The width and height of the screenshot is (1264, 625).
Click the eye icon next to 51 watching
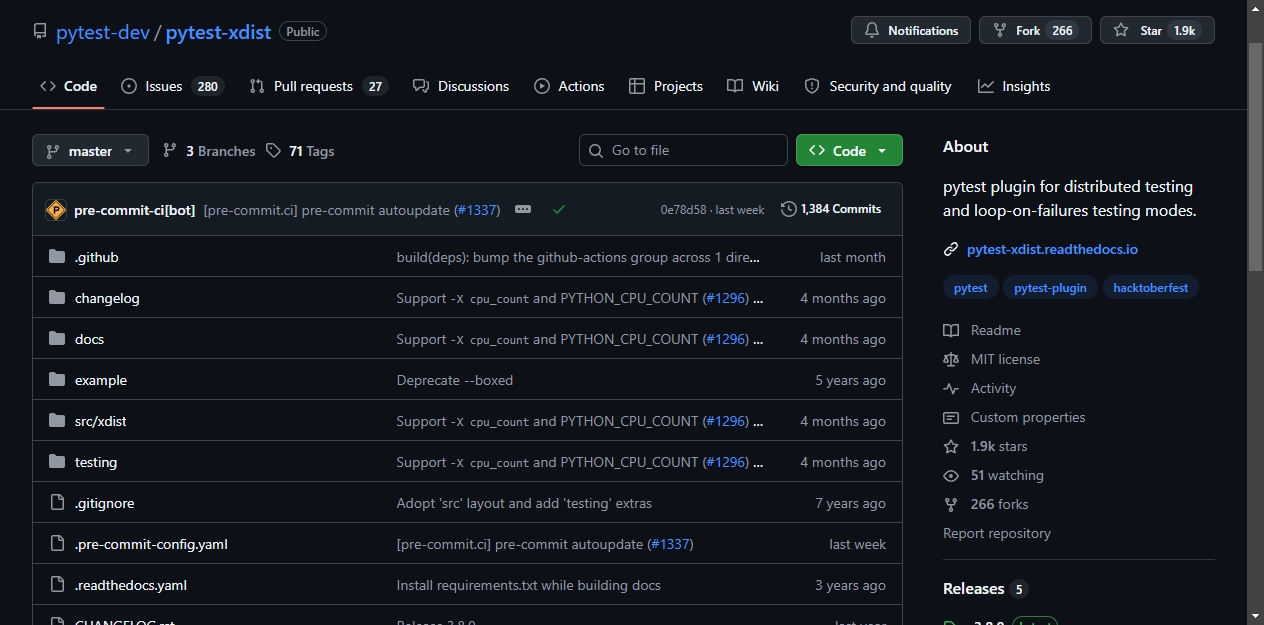tap(951, 475)
